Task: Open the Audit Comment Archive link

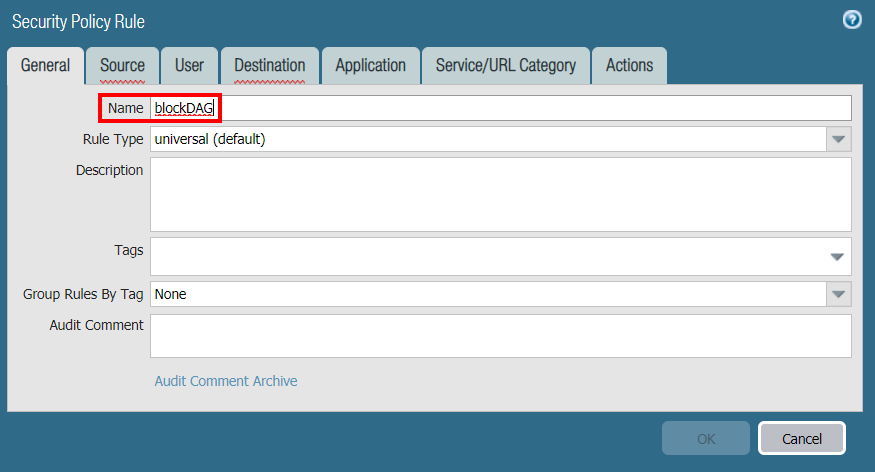Action: tap(226, 381)
